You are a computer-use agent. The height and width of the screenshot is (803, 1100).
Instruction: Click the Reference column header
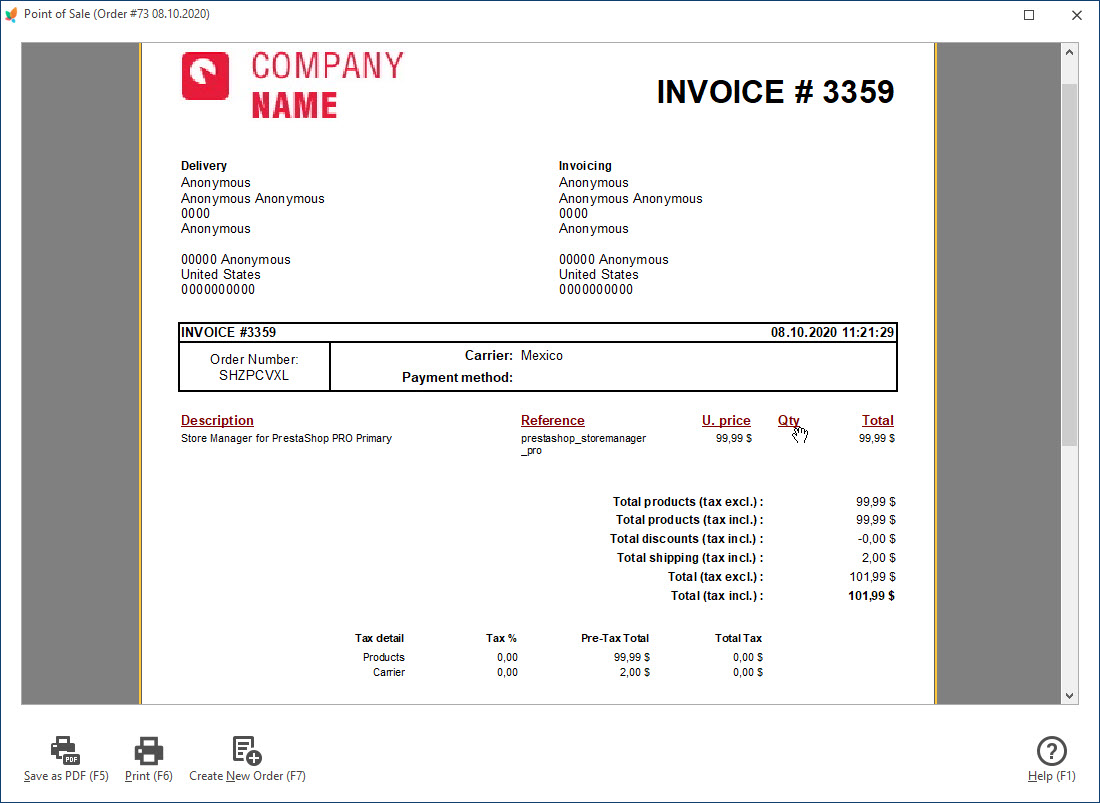pyautogui.click(x=553, y=420)
